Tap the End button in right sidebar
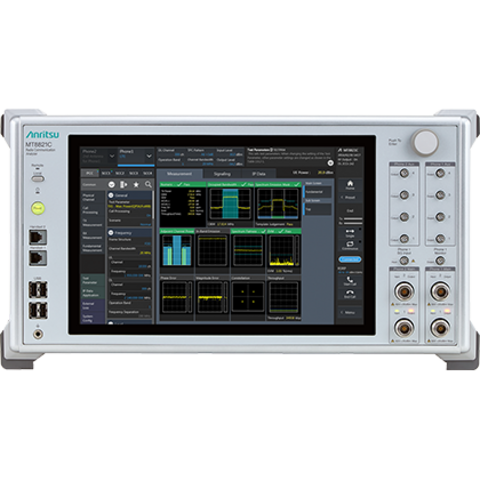The width and height of the screenshot is (480, 480). (350, 211)
